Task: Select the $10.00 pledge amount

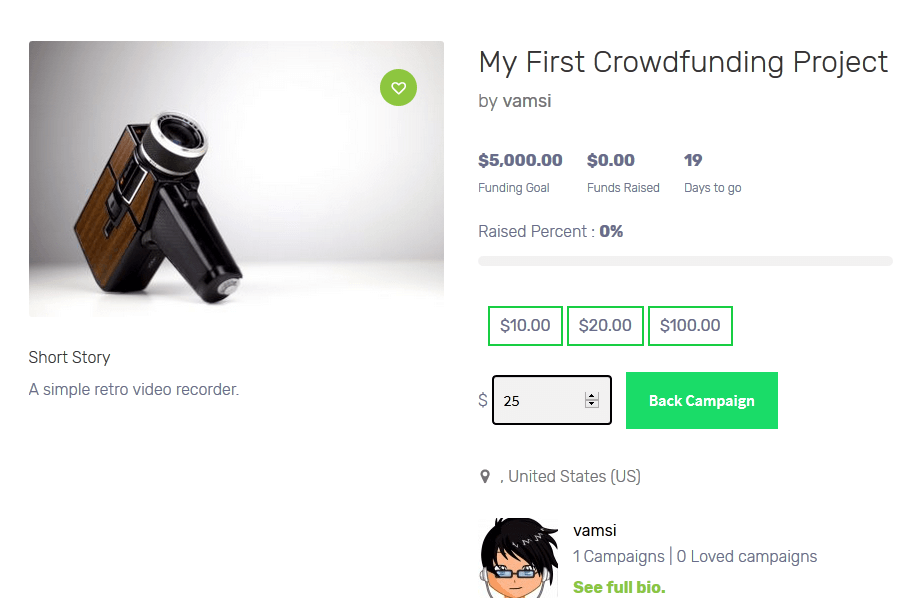Action: click(x=524, y=325)
